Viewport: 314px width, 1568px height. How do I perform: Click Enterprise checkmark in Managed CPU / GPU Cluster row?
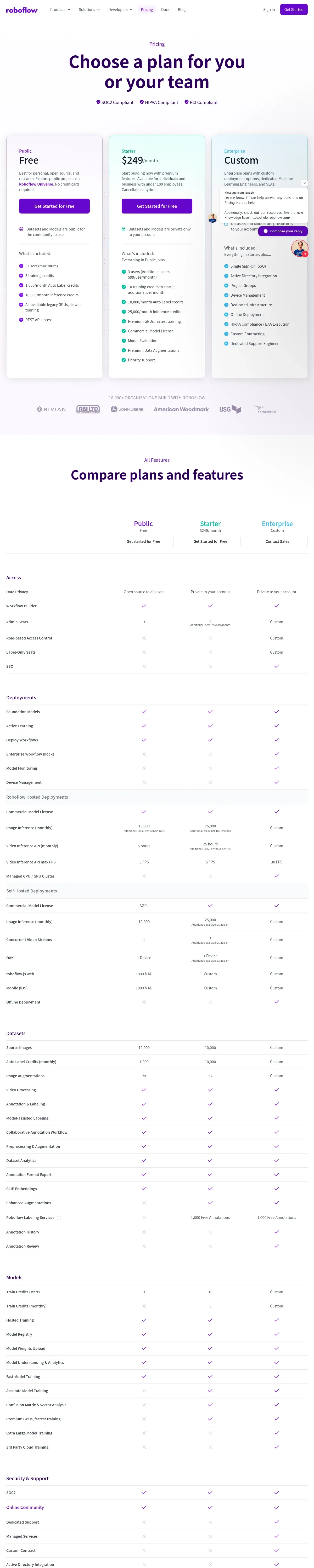pyautogui.click(x=277, y=876)
